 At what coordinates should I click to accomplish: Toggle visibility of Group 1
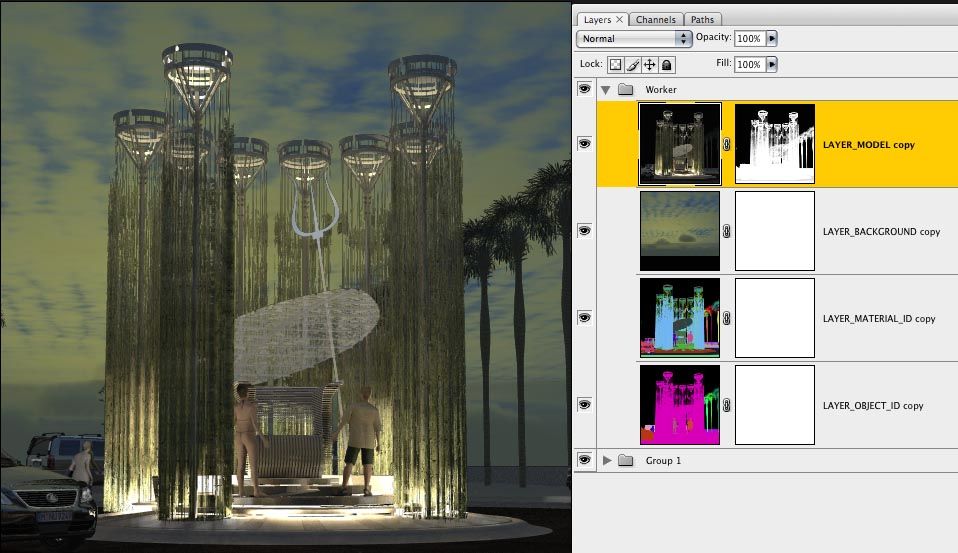[584, 459]
